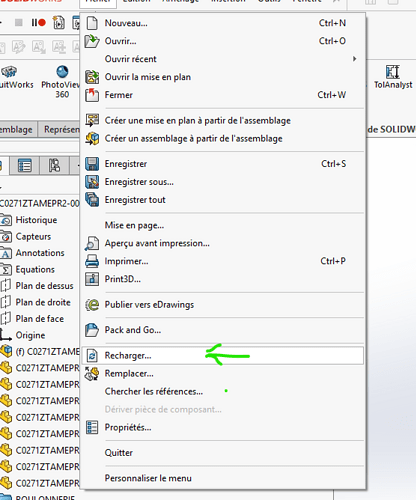
Task: Click the Recharger reload icon
Action: [x=92, y=356]
